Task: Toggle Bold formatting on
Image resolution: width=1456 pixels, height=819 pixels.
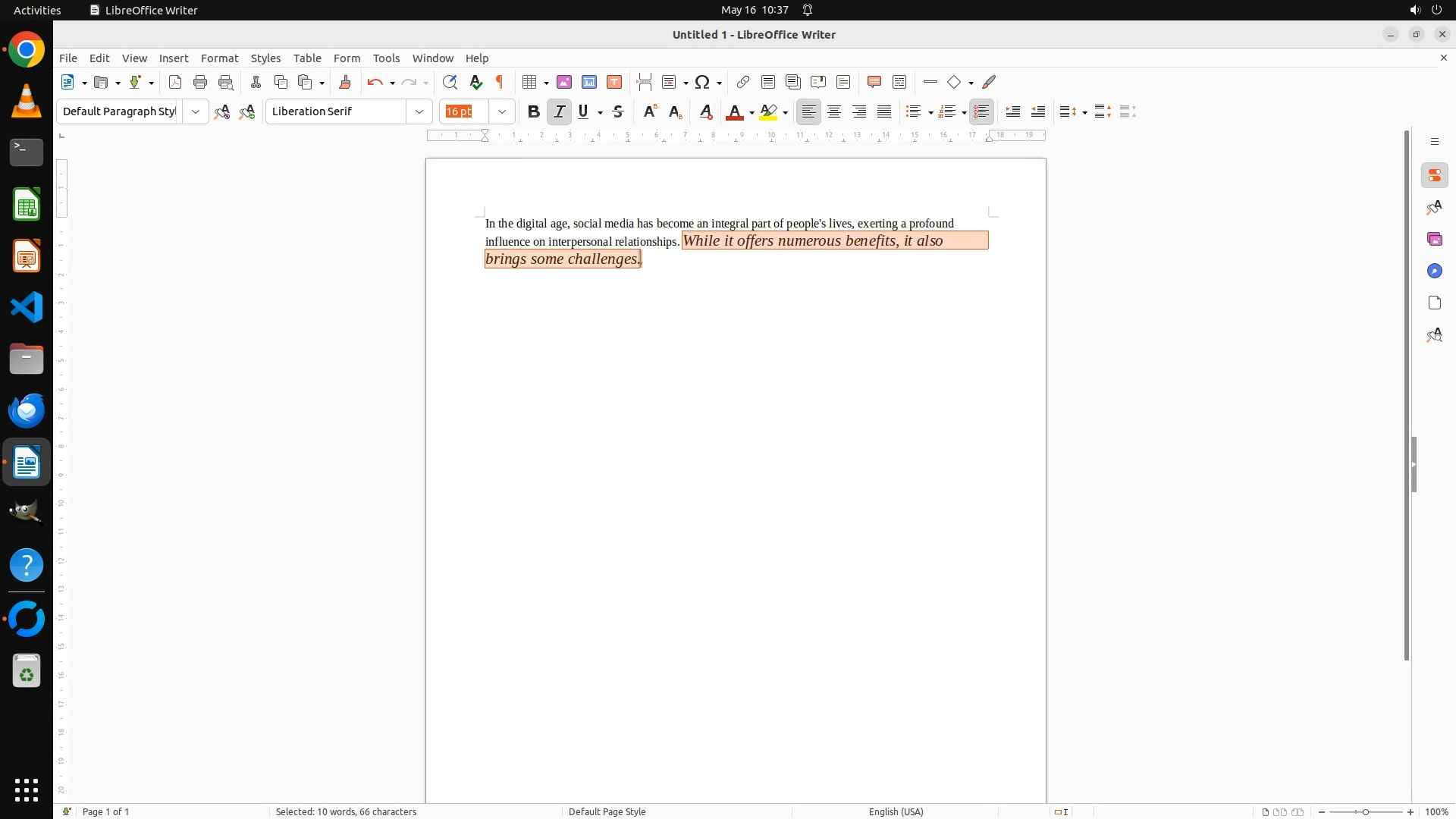Action: (x=534, y=111)
